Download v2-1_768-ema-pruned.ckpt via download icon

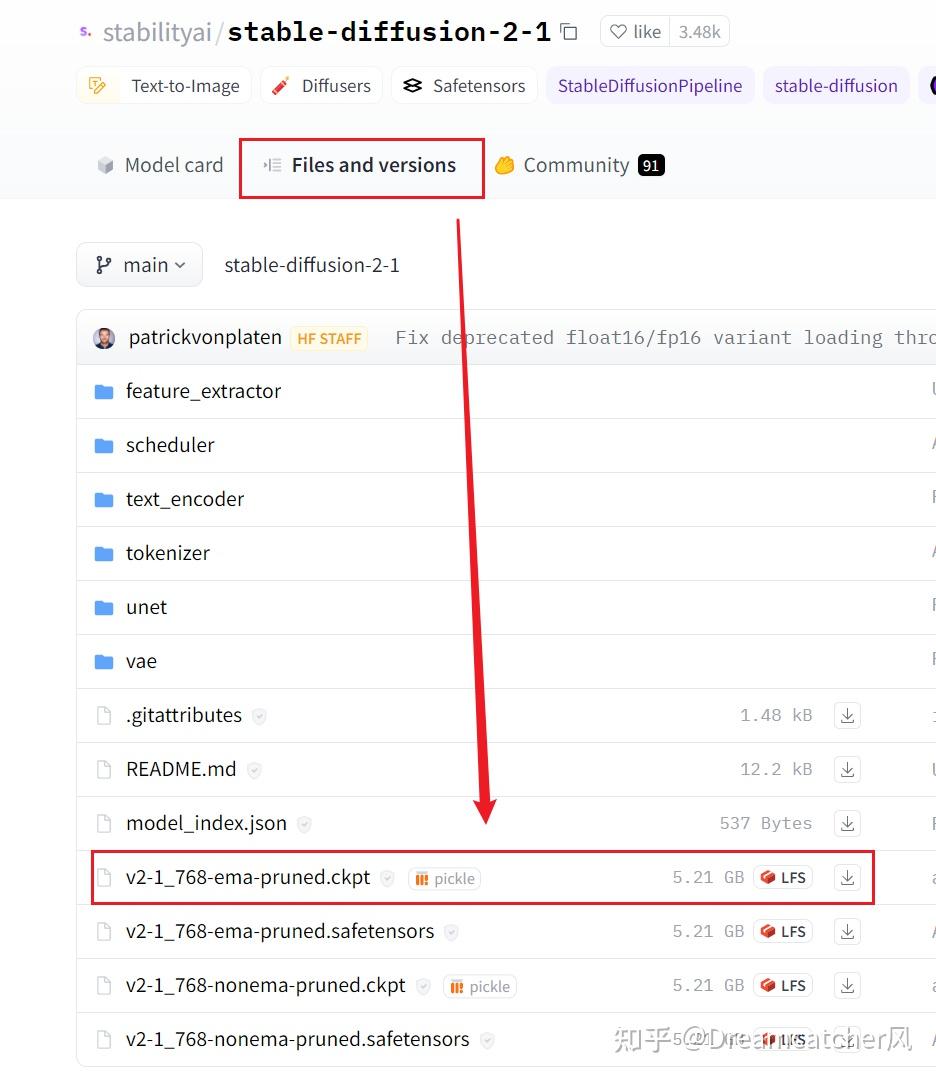[x=847, y=877]
